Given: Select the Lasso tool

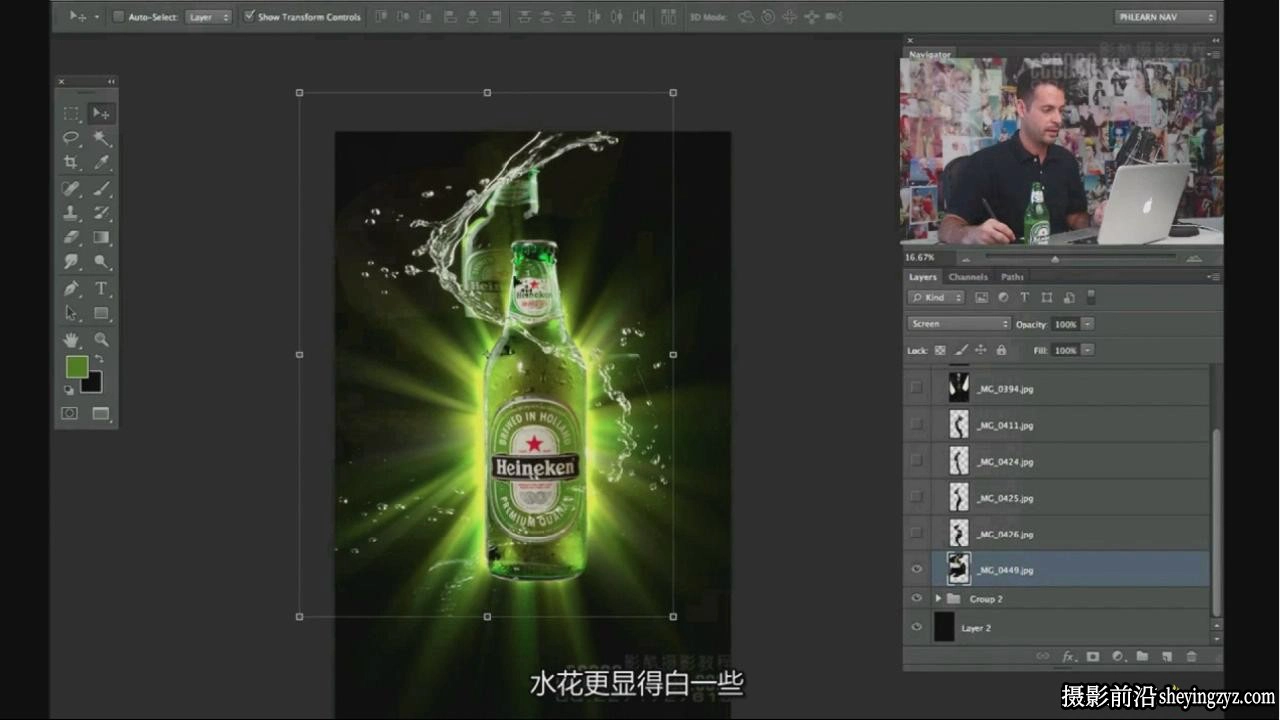Looking at the screenshot, I should (72, 138).
